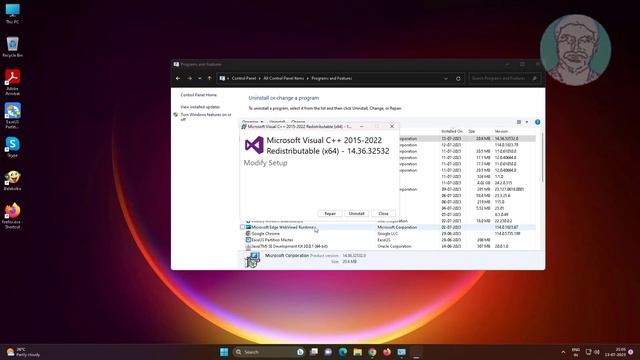This screenshot has height=360, width=640.
Task: Open the Recycle Bin desktop icon
Action: coord(12,47)
